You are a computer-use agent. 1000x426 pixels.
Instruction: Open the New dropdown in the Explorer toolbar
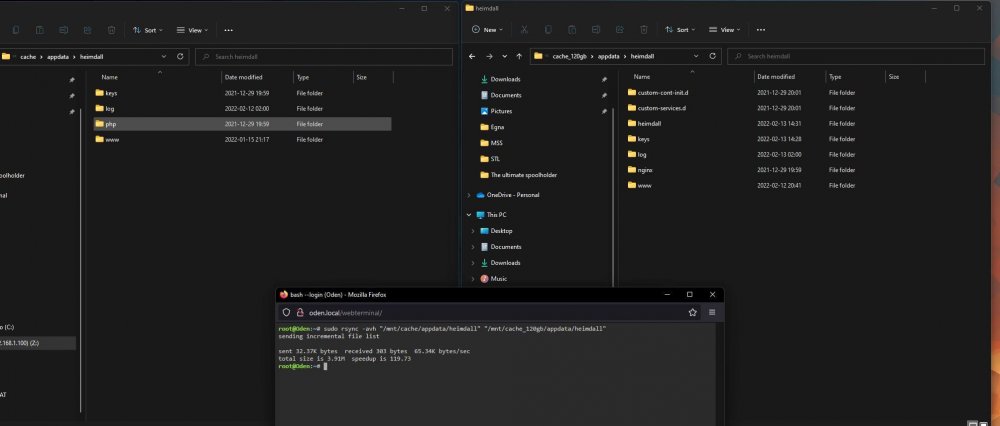[487, 29]
